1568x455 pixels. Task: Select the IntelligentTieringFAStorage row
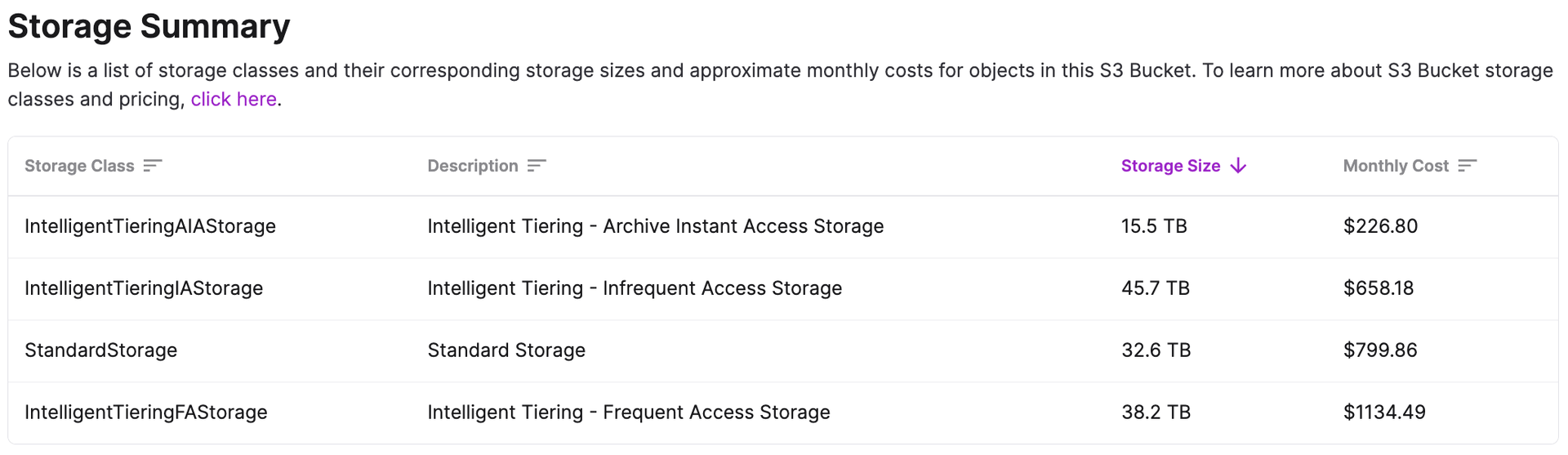tap(146, 413)
